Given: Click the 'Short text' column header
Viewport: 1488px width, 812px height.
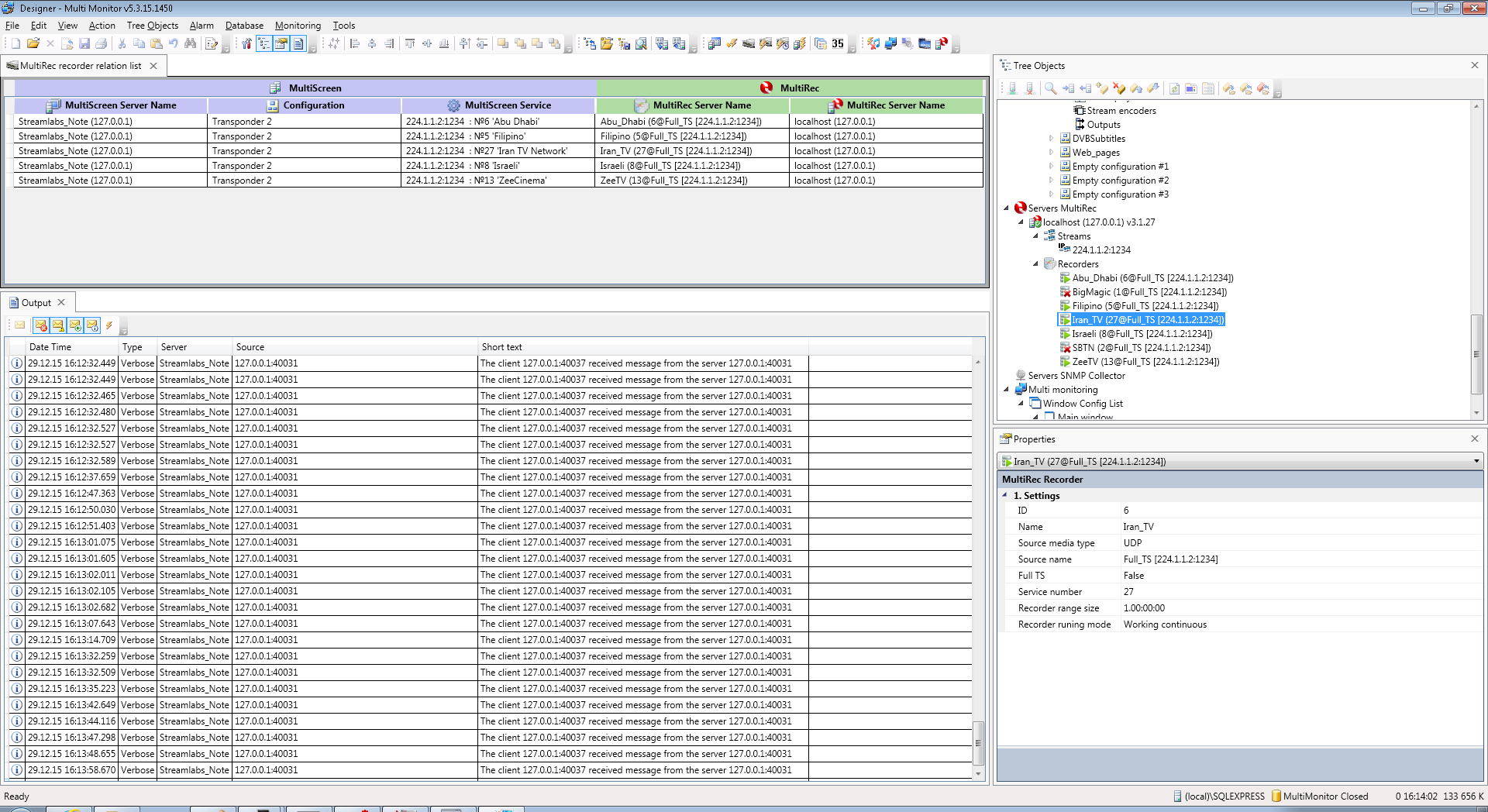Looking at the screenshot, I should point(501,347).
